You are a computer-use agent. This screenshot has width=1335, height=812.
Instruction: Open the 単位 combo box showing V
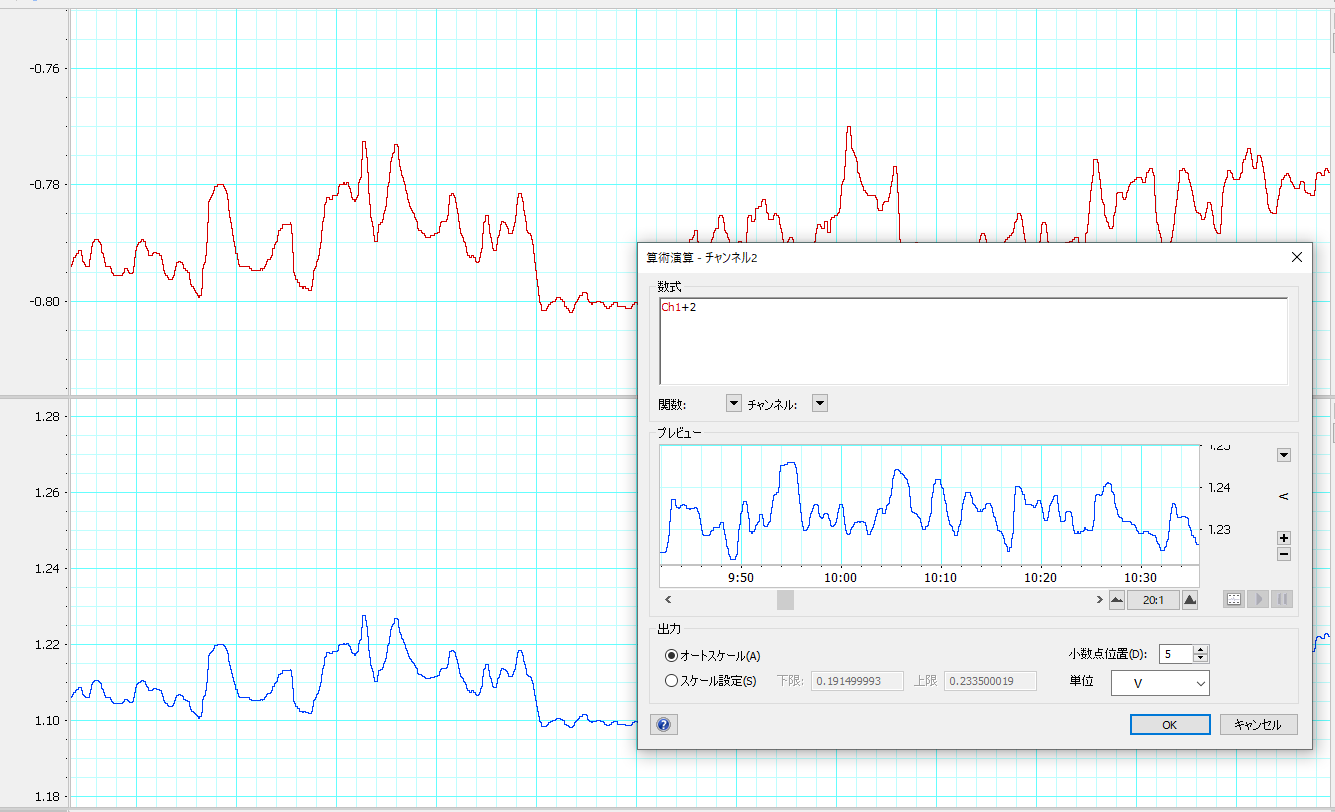[1159, 683]
